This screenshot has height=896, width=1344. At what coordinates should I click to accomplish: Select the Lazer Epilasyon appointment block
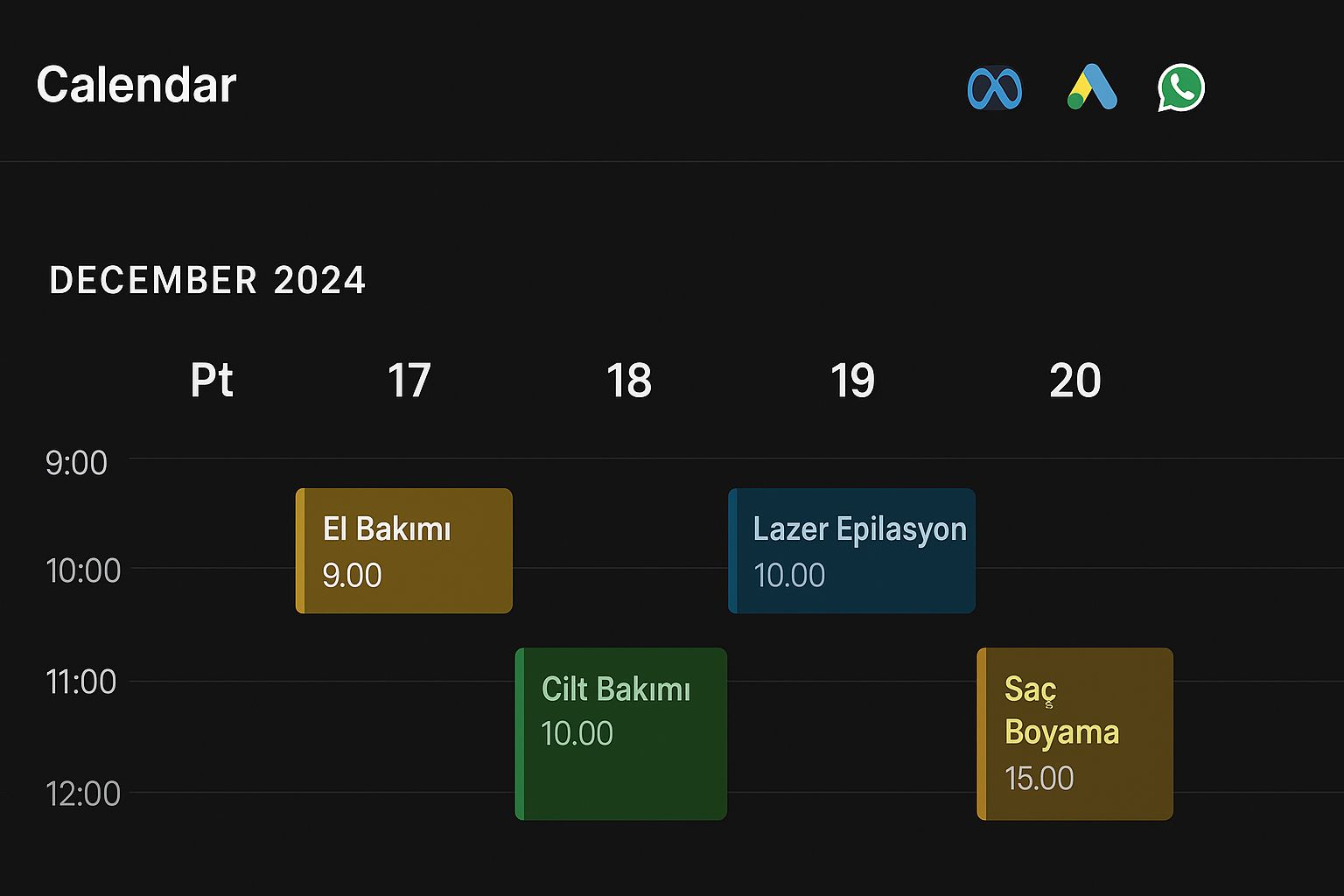[x=852, y=551]
